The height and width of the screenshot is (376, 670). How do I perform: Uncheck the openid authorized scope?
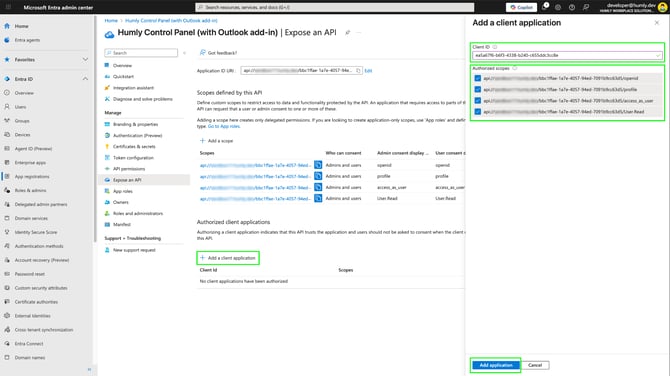tap(478, 79)
